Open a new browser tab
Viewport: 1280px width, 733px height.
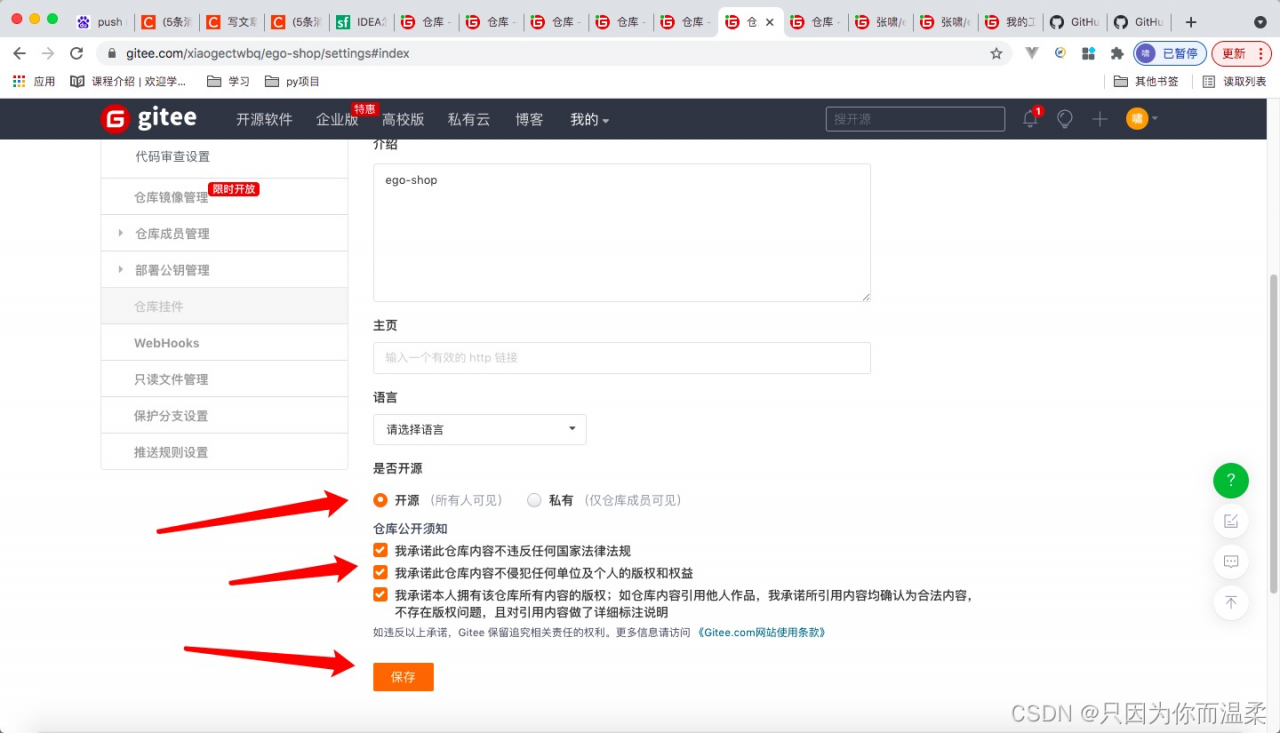click(1190, 22)
